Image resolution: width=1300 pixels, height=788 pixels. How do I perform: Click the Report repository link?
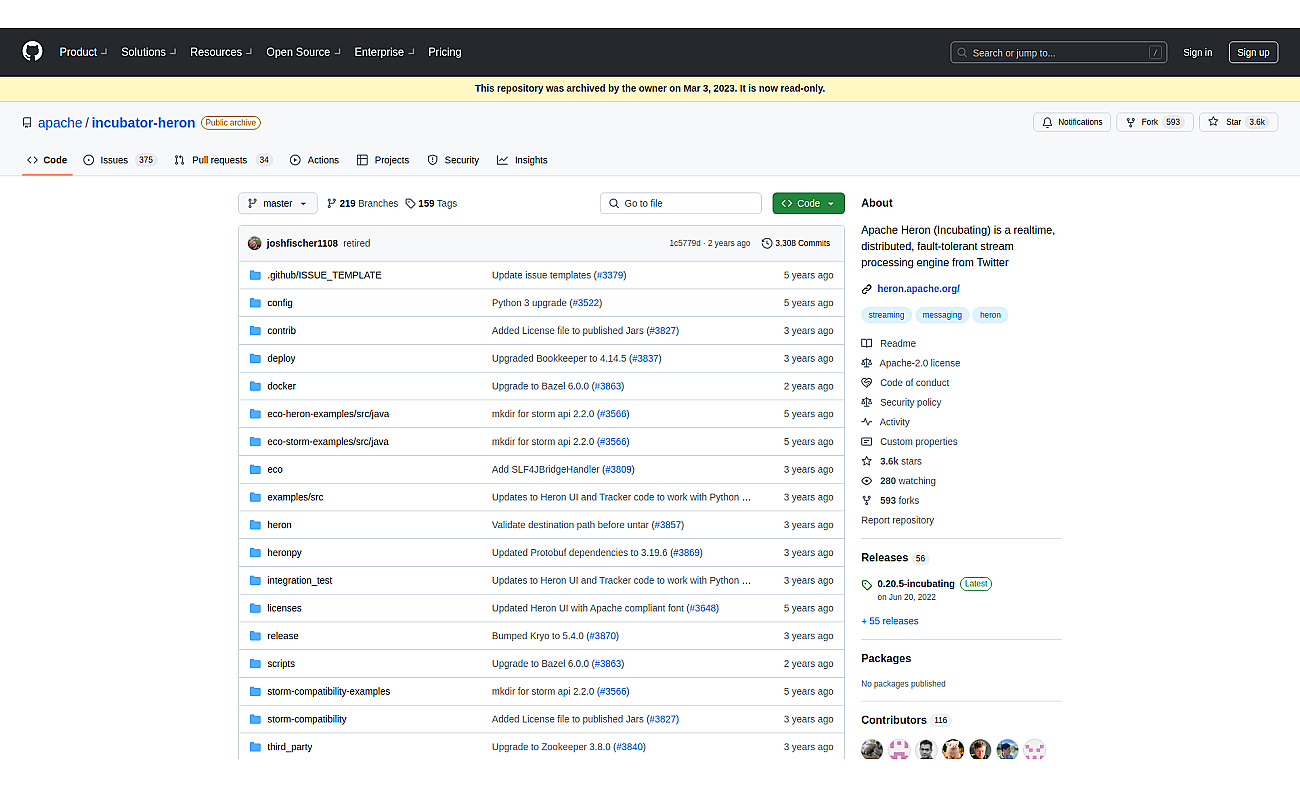(x=898, y=520)
